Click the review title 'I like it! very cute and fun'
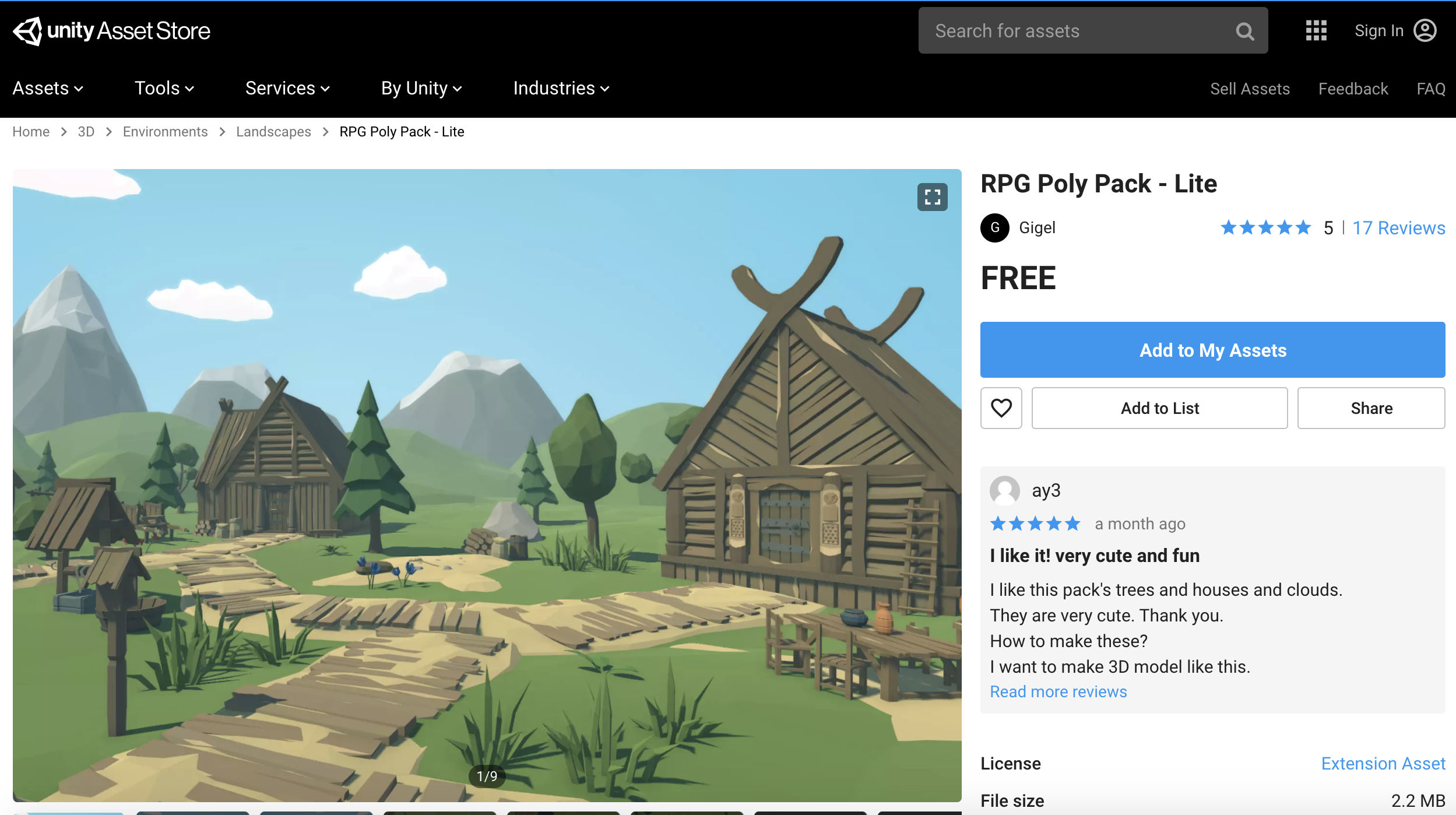 tap(1095, 556)
